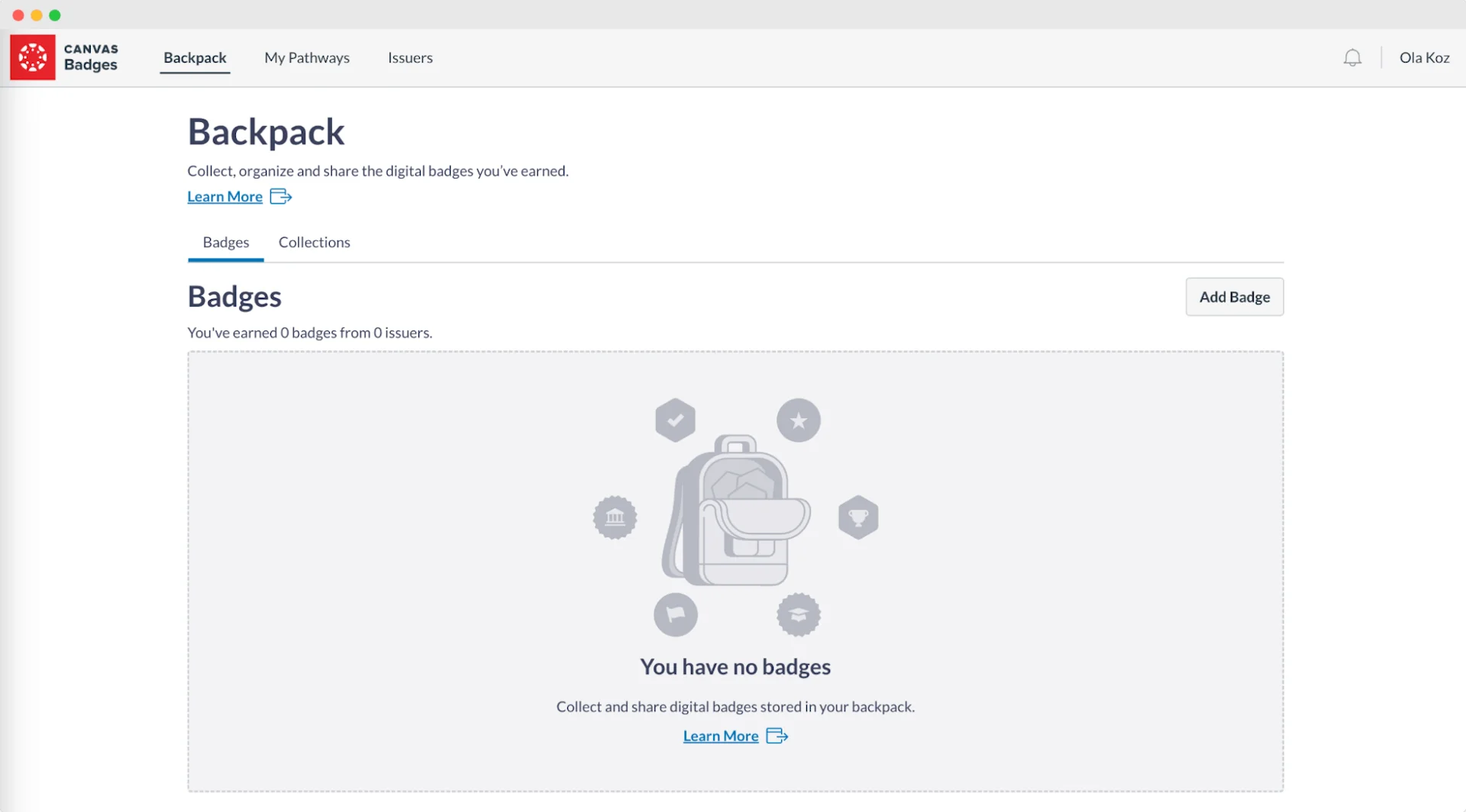Click the backpack illustration

736,511
